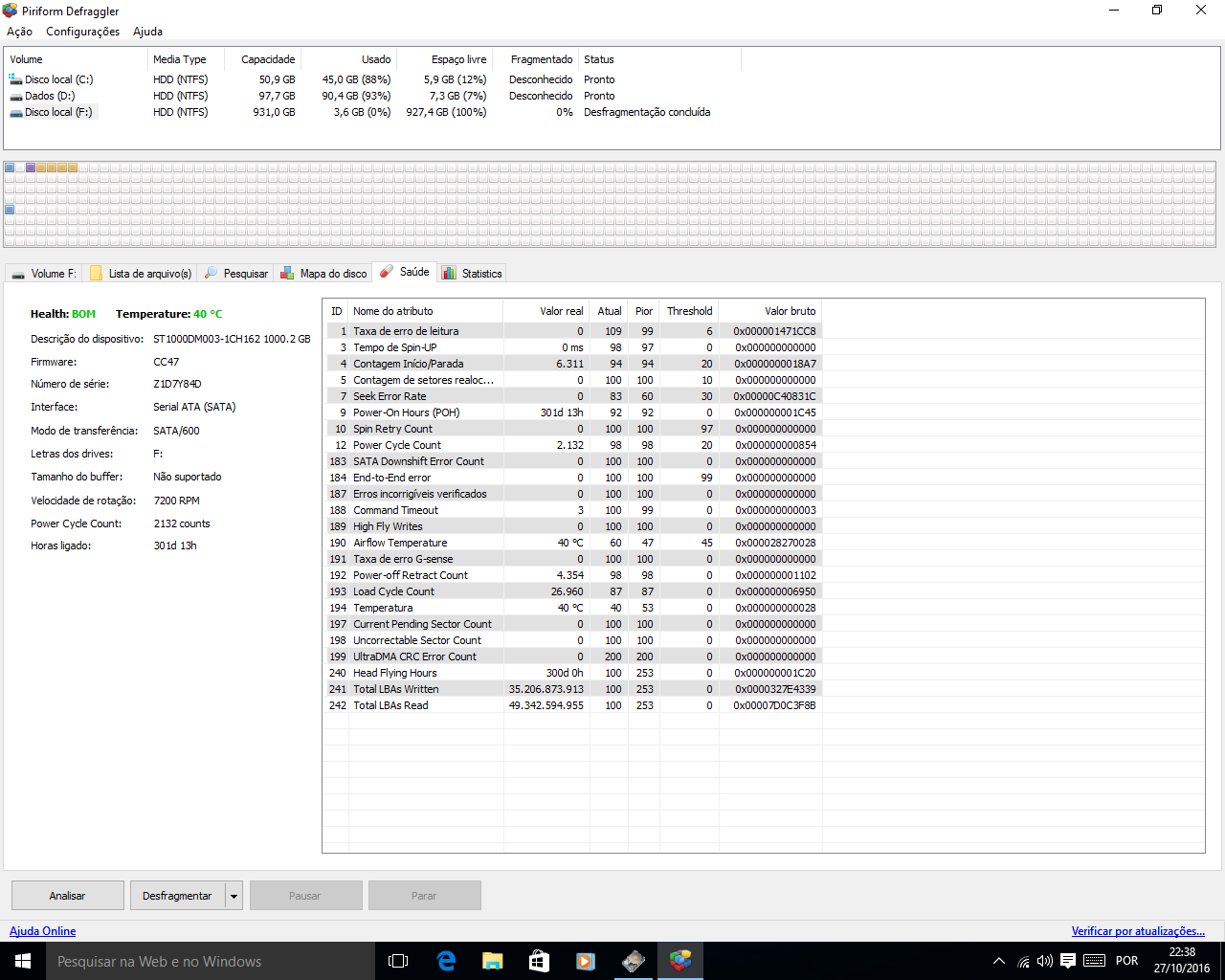
Task: Select the Disco local (F:) drive icon
Action: click(x=15, y=112)
